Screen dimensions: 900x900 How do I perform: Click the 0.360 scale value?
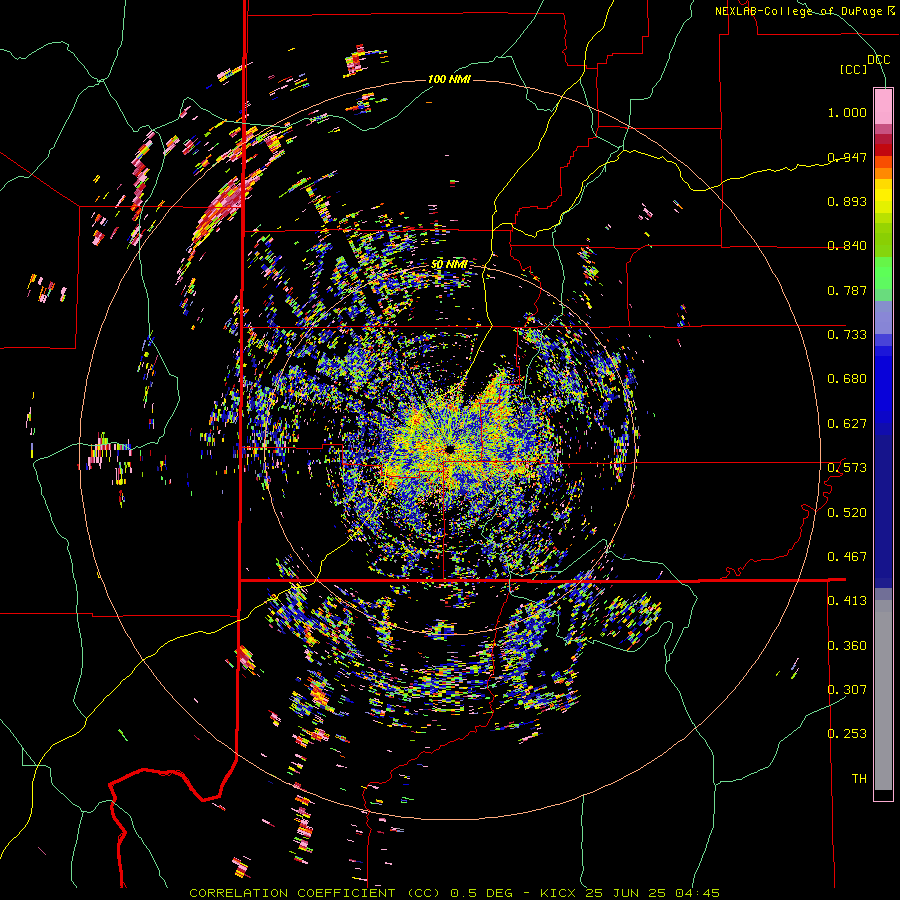pyautogui.click(x=847, y=646)
